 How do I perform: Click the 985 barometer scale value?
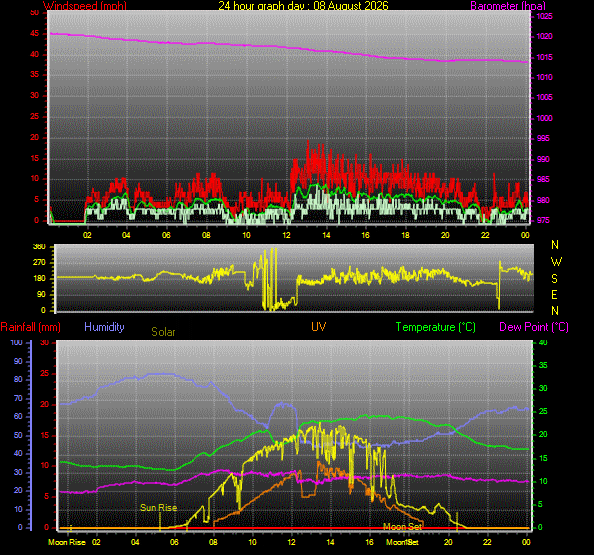click(x=543, y=179)
